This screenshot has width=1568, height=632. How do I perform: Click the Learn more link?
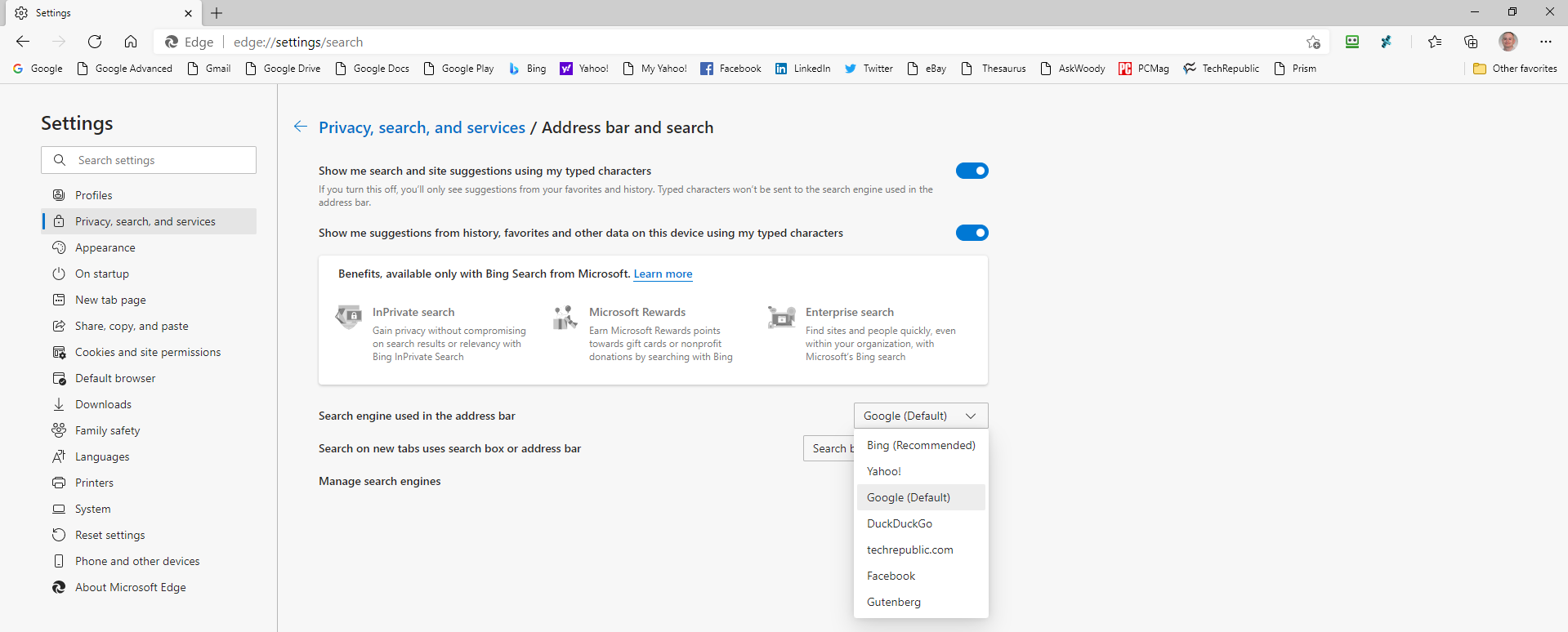point(663,274)
